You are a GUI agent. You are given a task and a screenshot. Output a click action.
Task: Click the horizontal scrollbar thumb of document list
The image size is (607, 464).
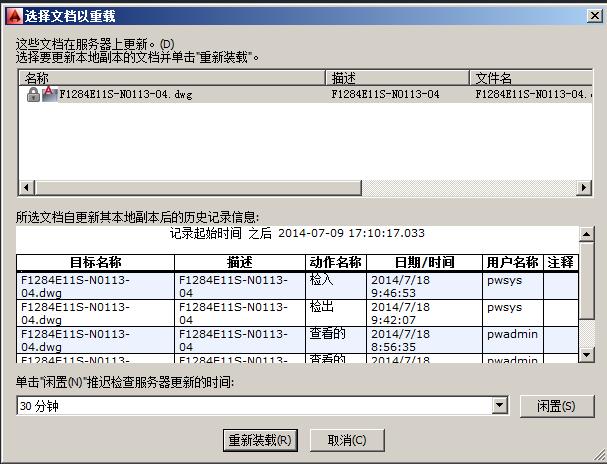198,188
